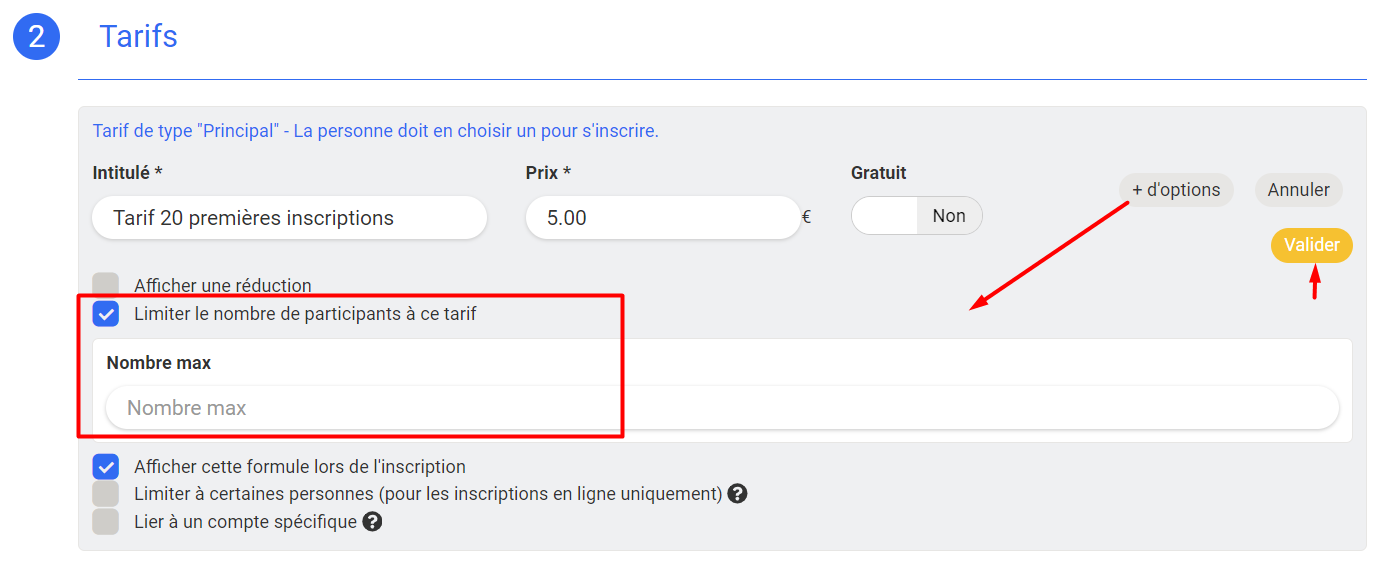1388x564 pixels.
Task: Expand the '+ d'options' button
Action: 1176,190
